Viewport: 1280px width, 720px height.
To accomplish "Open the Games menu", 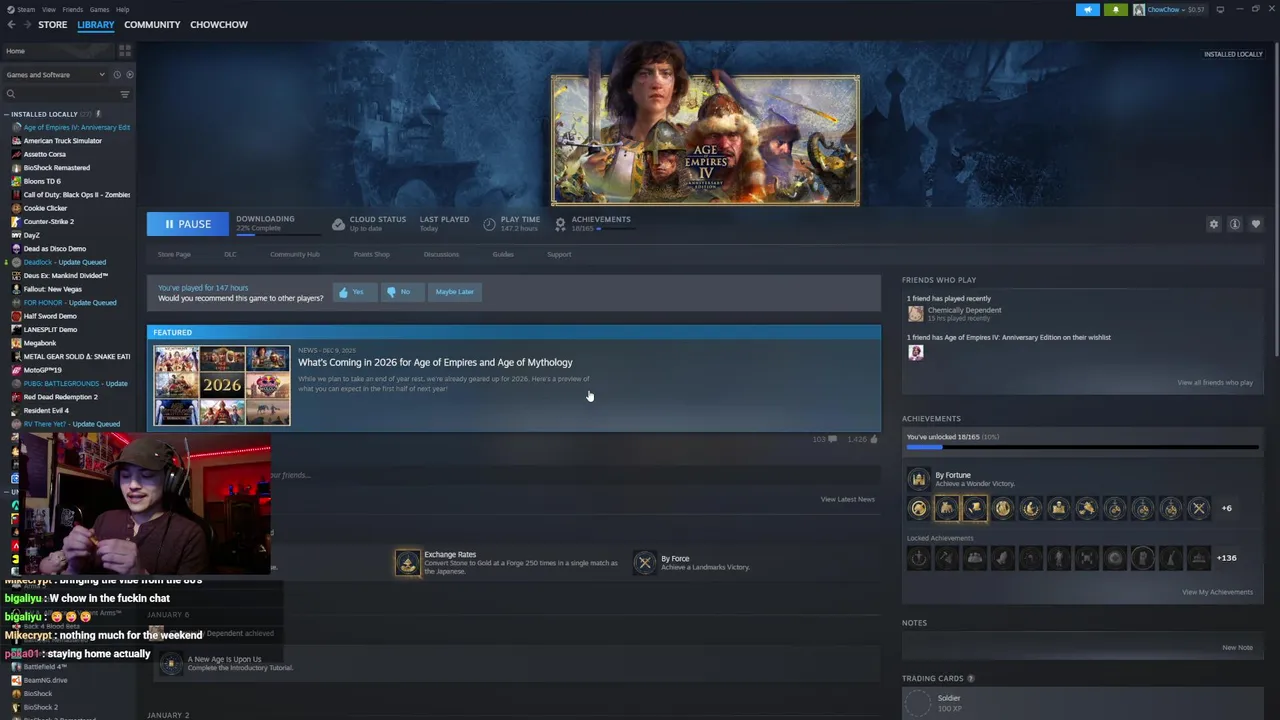I will point(99,9).
